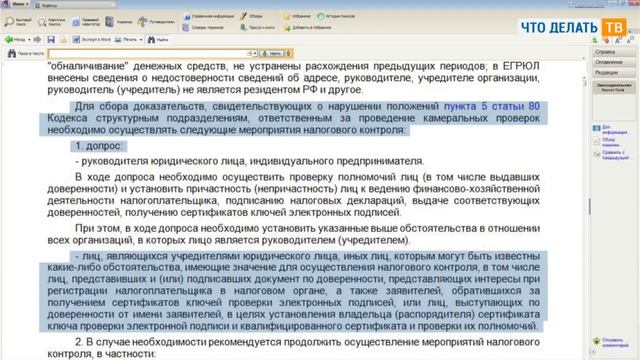Save document with the floppy disk icon
Image resolution: width=640 pixels, height=360 pixels.
pyautogui.click(x=51, y=40)
